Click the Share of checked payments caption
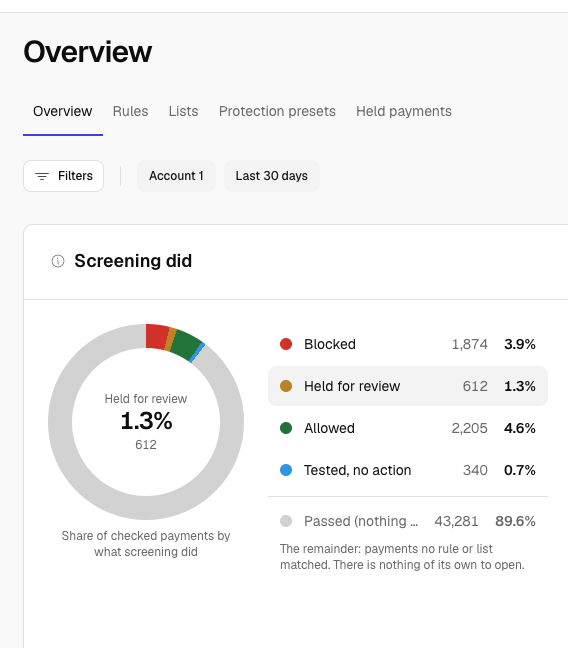The height and width of the screenshot is (648, 568). coord(146,544)
